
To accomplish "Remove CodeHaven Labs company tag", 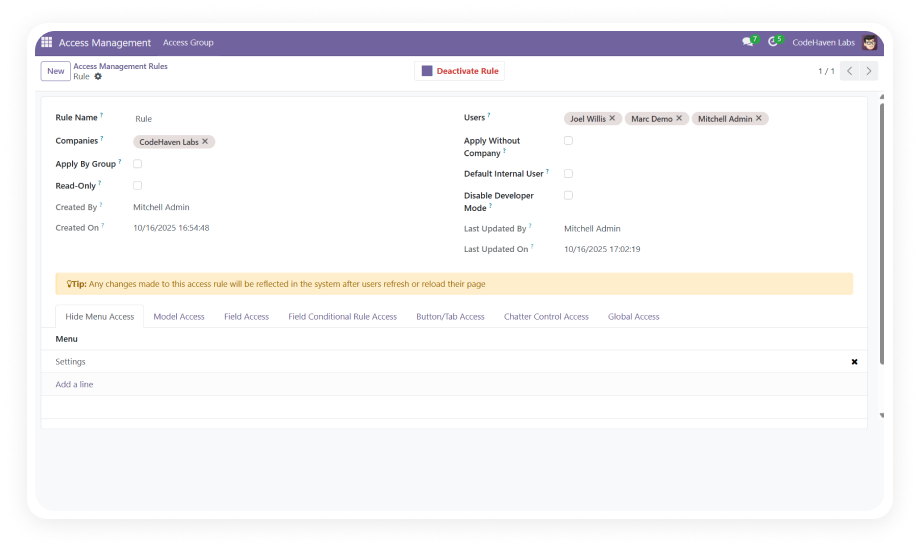I will click(x=205, y=141).
